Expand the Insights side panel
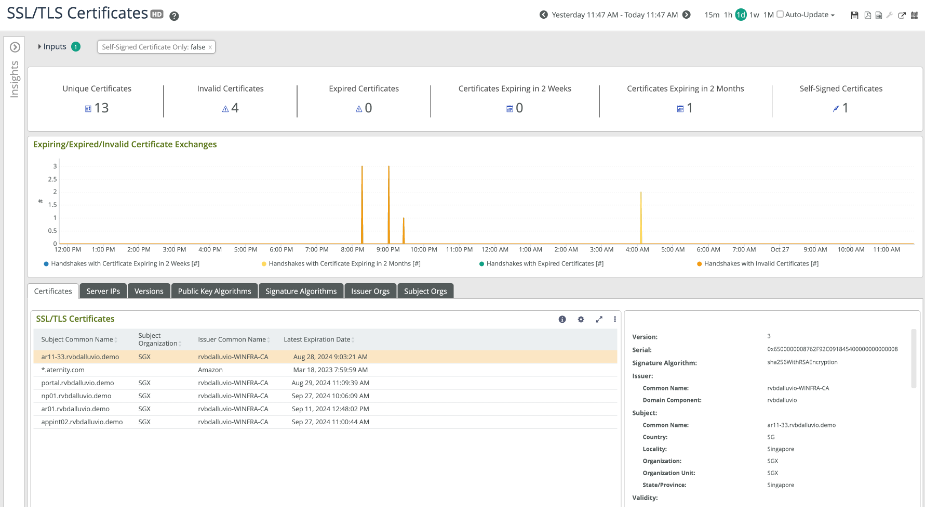Viewport: 926px width, 508px height. pyautogui.click(x=15, y=47)
